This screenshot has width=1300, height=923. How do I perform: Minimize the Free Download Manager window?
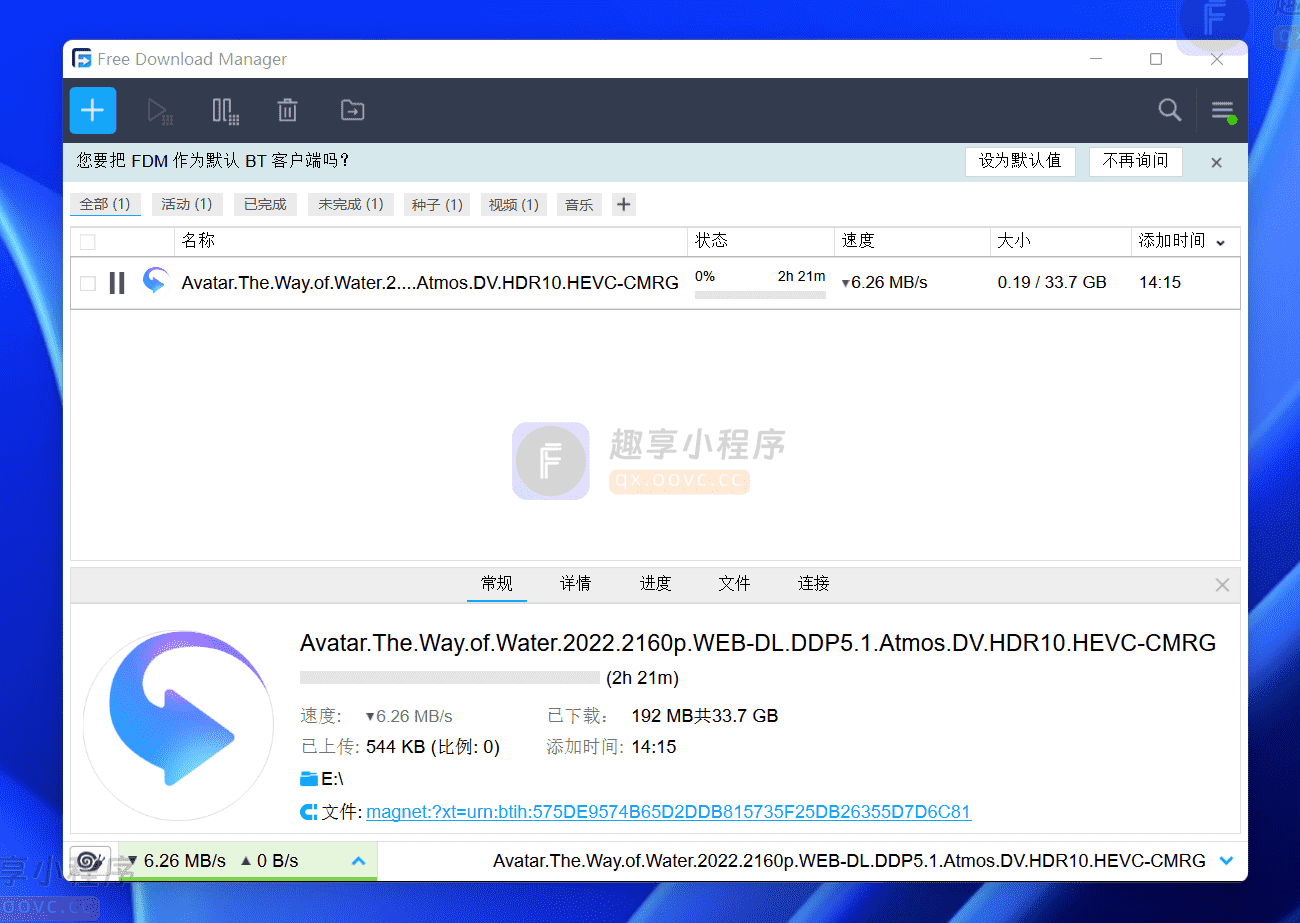1097,59
